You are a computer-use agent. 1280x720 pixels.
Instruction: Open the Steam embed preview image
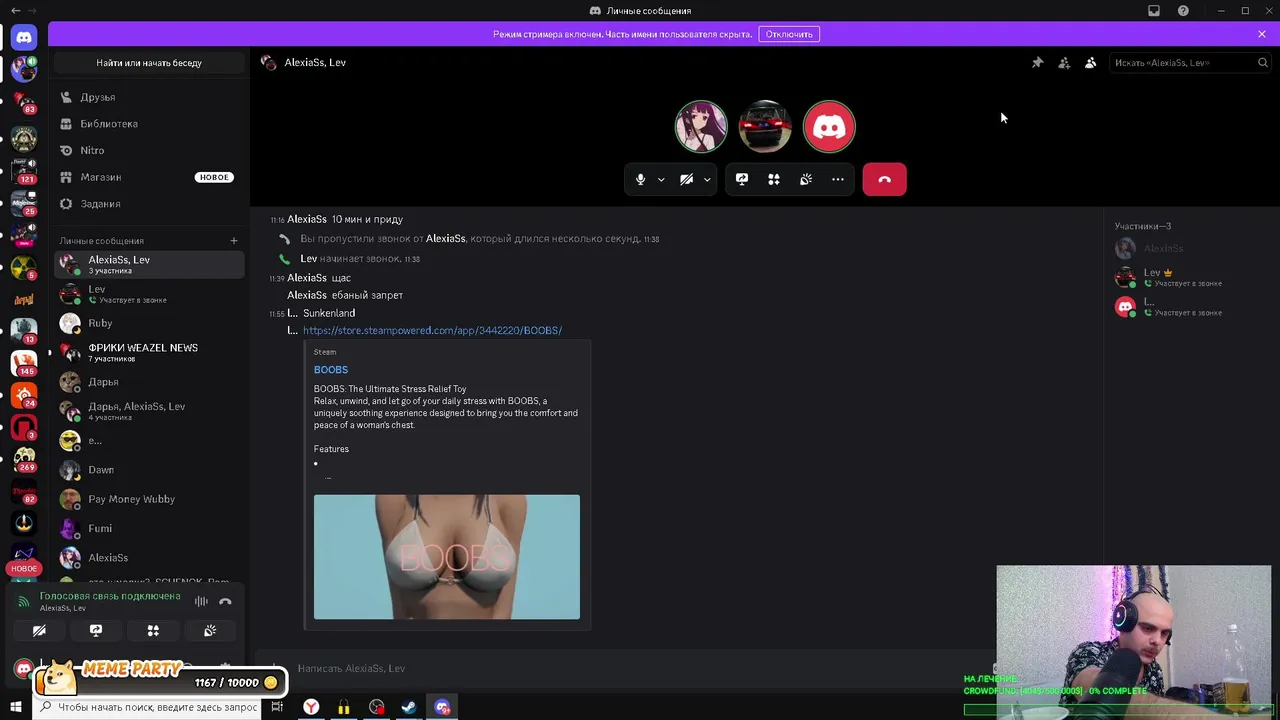pos(446,557)
